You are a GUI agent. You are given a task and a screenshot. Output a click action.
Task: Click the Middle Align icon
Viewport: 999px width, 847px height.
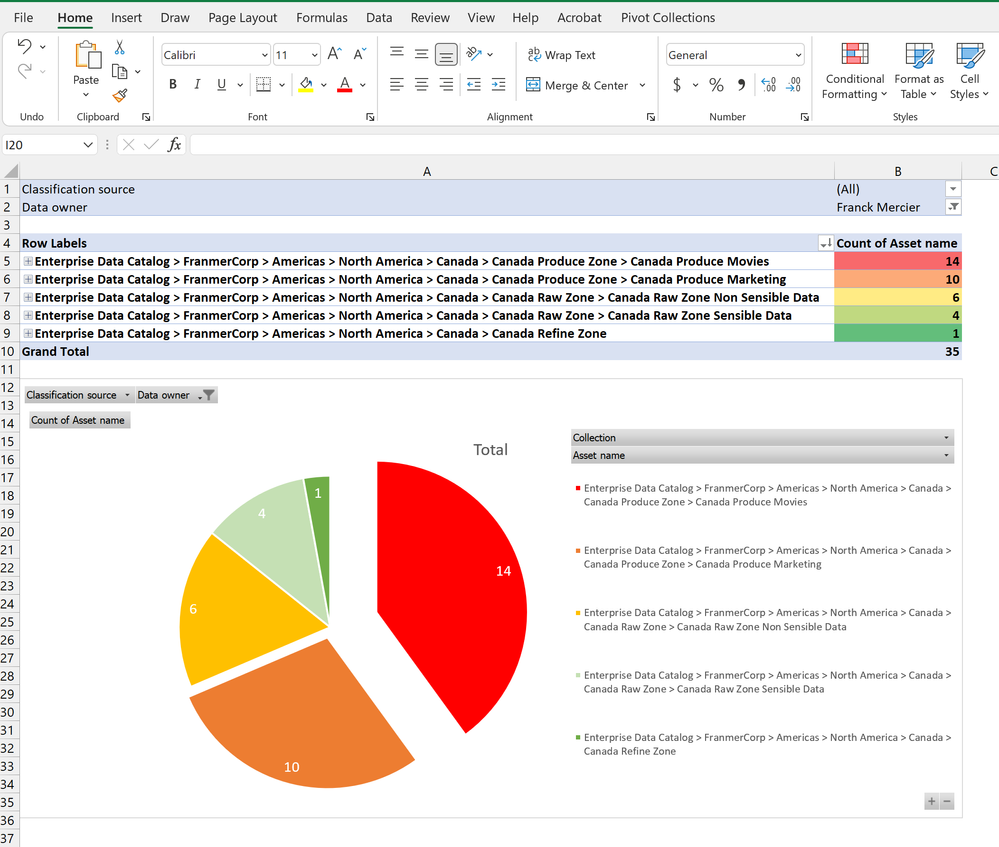(x=421, y=54)
